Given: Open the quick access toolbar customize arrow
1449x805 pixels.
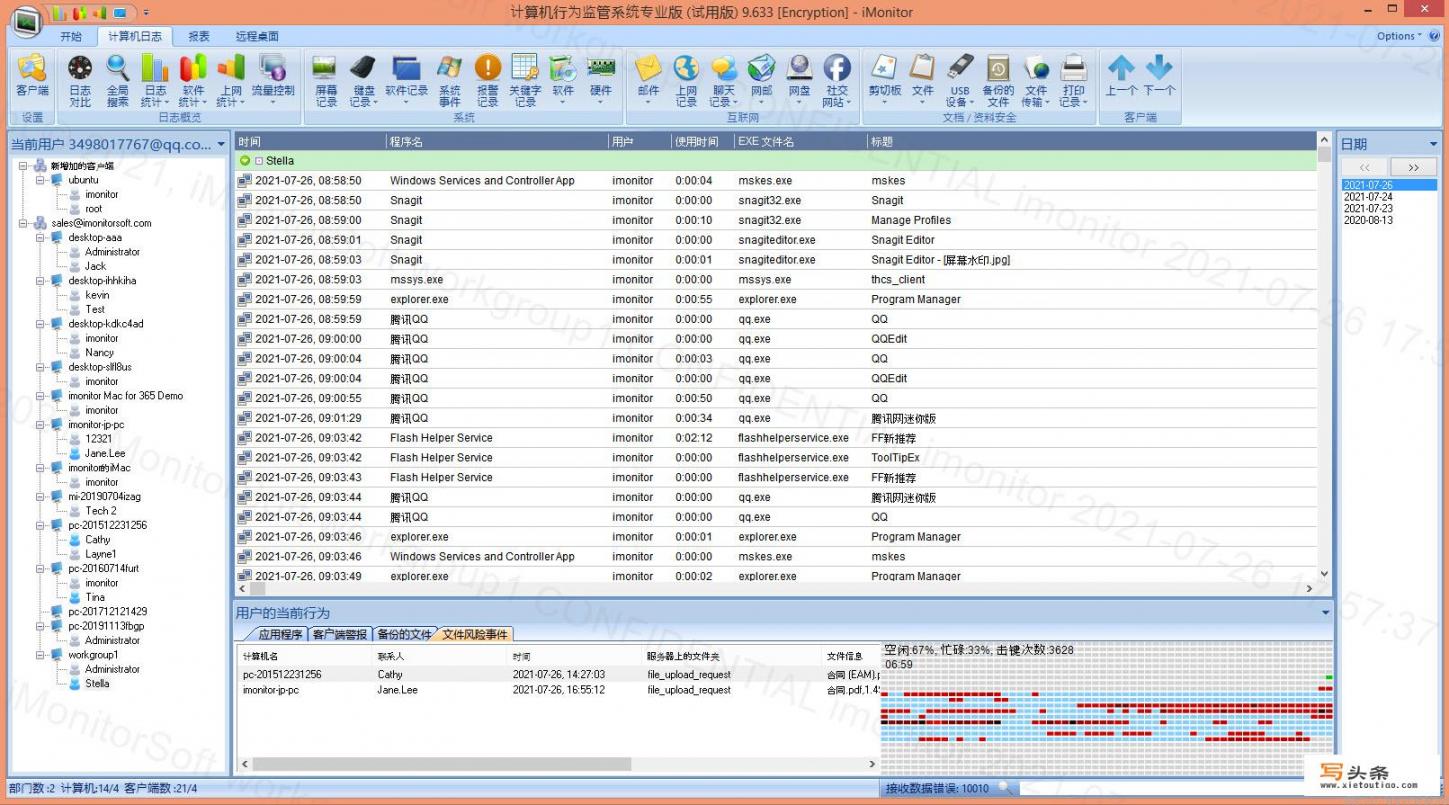Looking at the screenshot, I should [146, 12].
